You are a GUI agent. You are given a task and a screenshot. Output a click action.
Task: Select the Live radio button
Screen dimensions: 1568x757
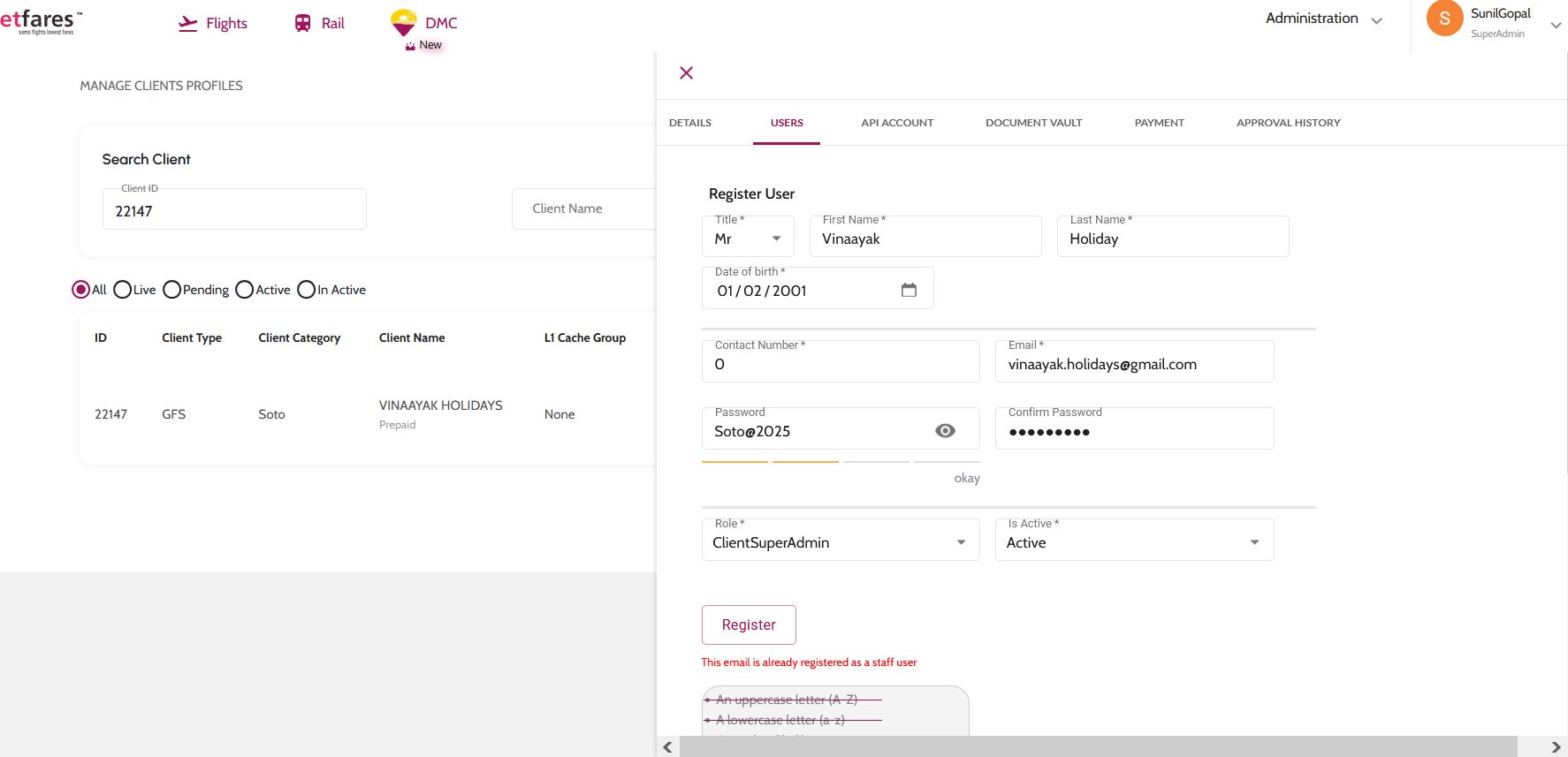click(x=123, y=290)
